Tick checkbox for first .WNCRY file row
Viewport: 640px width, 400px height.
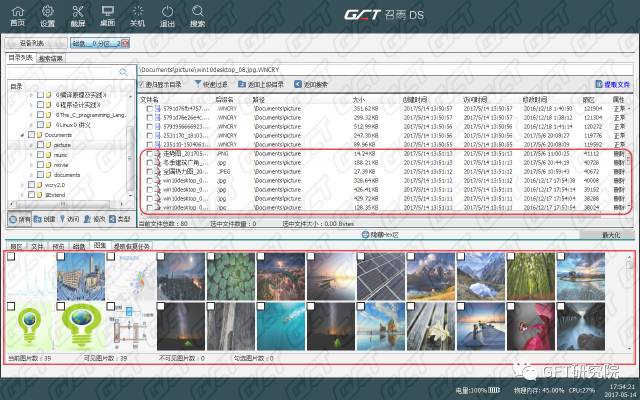coord(150,108)
